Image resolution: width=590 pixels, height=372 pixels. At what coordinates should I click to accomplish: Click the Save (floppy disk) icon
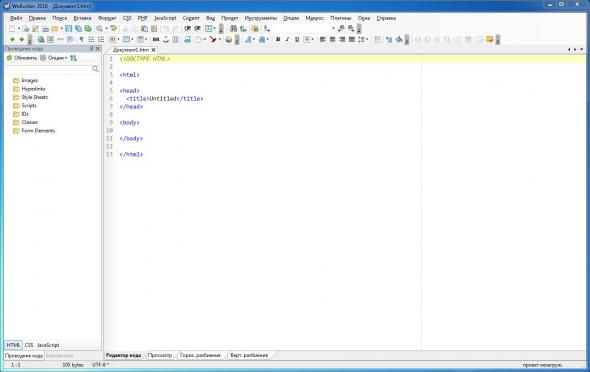point(68,29)
